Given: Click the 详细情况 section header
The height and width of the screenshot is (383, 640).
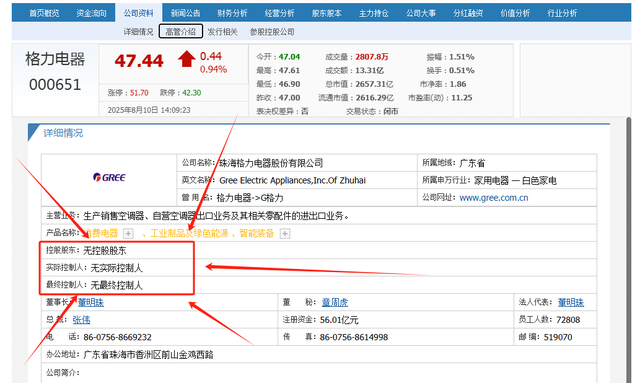Looking at the screenshot, I should (x=63, y=133).
